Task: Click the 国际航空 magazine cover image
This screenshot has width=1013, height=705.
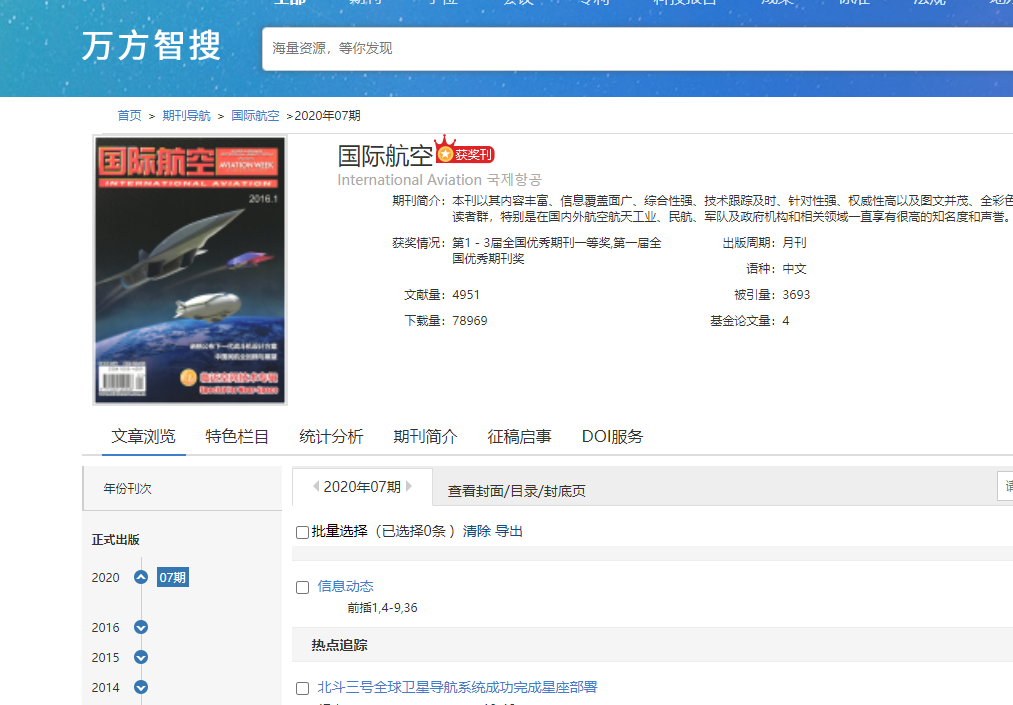Action: (x=190, y=270)
